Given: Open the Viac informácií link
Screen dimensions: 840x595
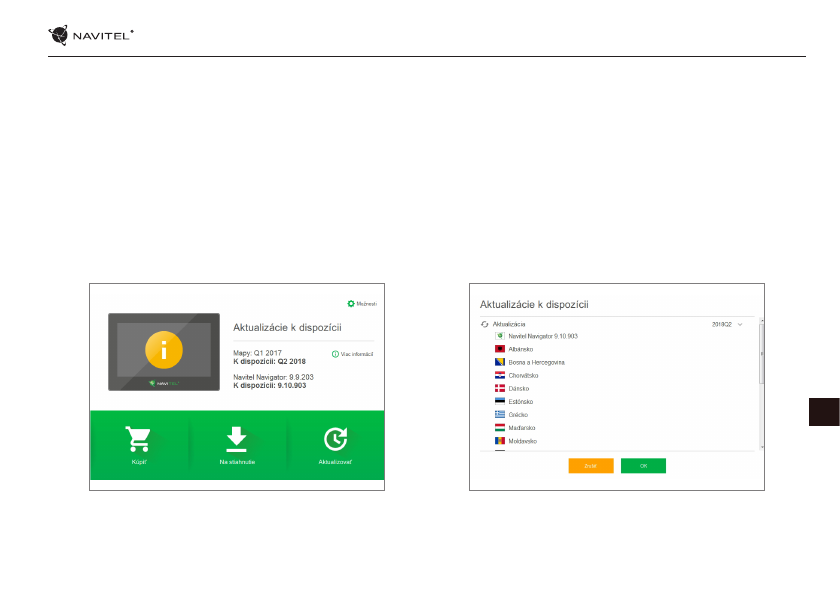Looking at the screenshot, I should 352,354.
